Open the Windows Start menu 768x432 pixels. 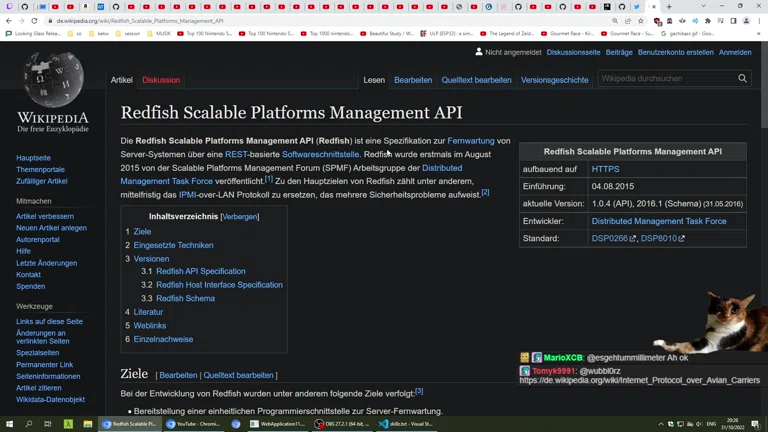(9, 424)
